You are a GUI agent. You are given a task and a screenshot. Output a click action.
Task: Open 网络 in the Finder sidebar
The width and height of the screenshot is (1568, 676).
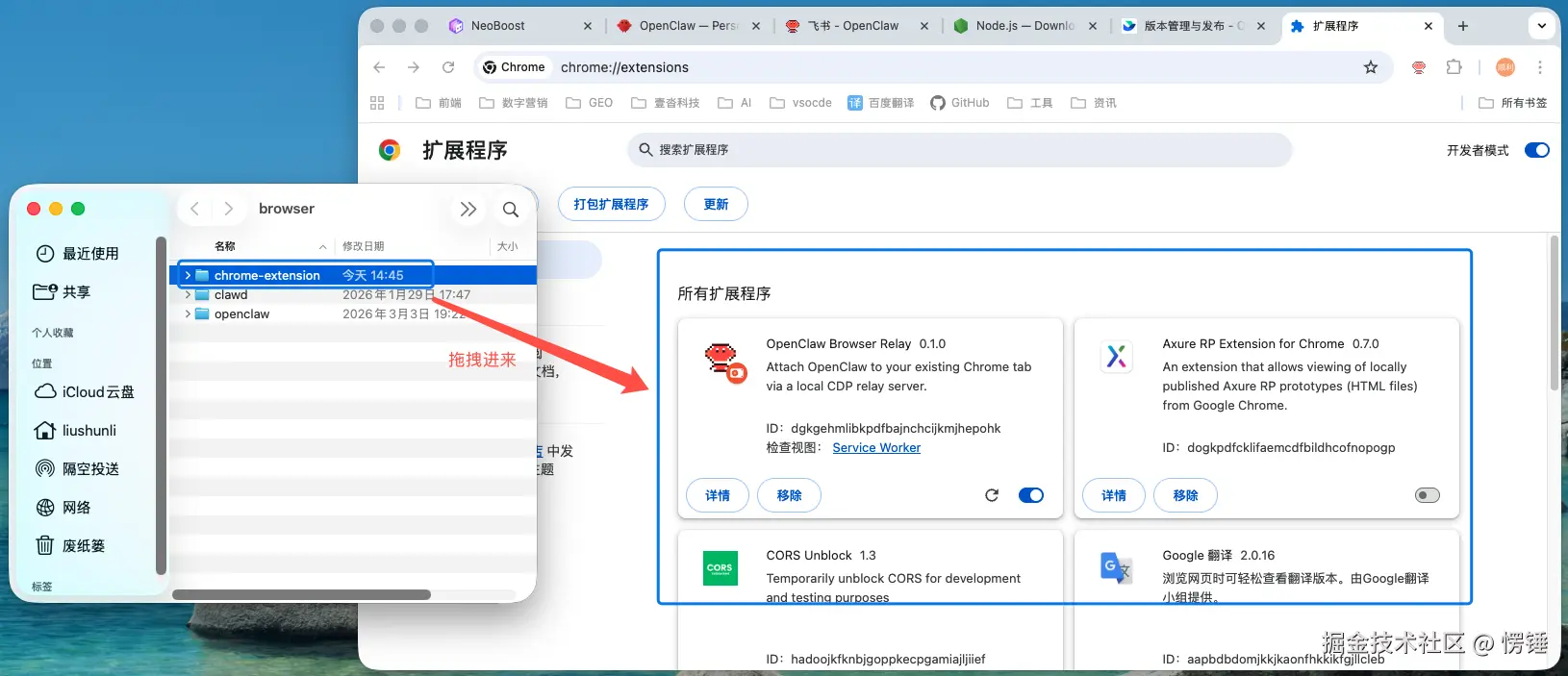[x=63, y=508]
